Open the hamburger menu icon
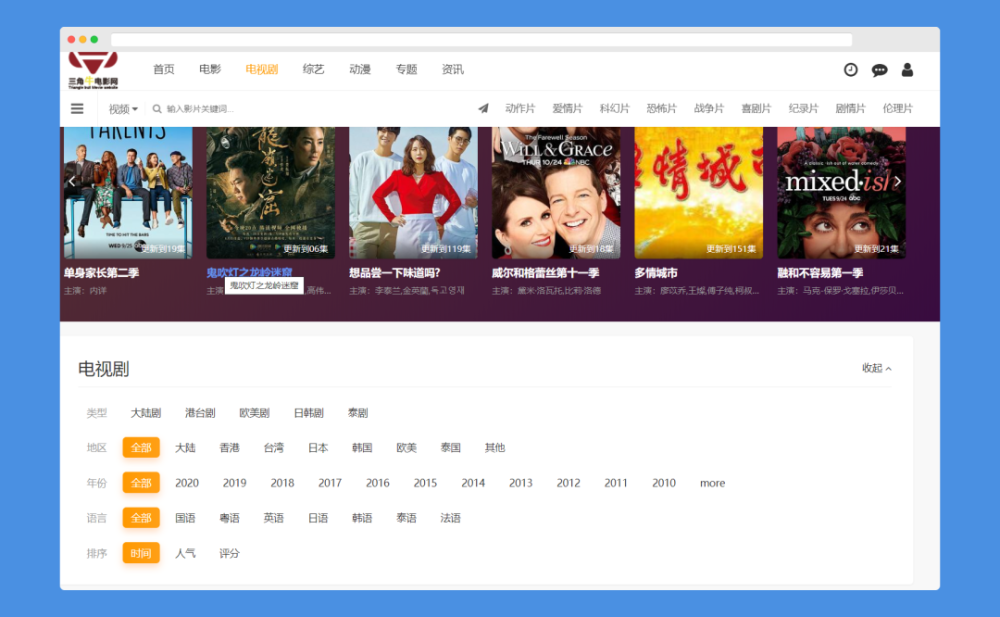The height and width of the screenshot is (617, 1000). tap(77, 108)
